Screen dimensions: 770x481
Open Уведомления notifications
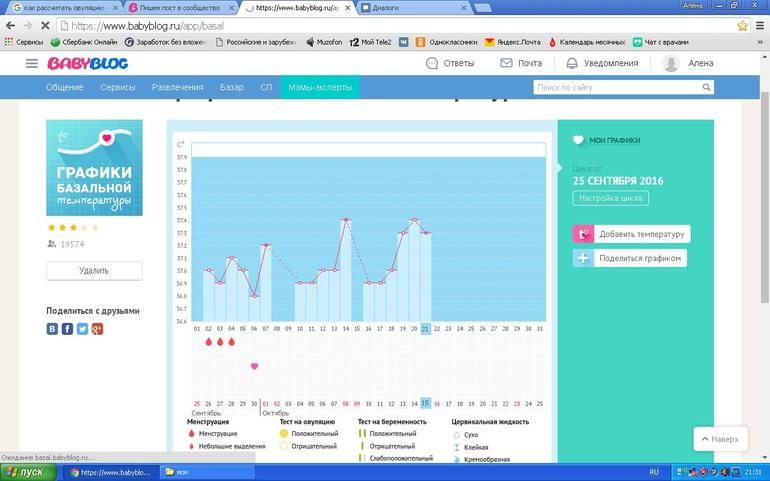pos(603,63)
